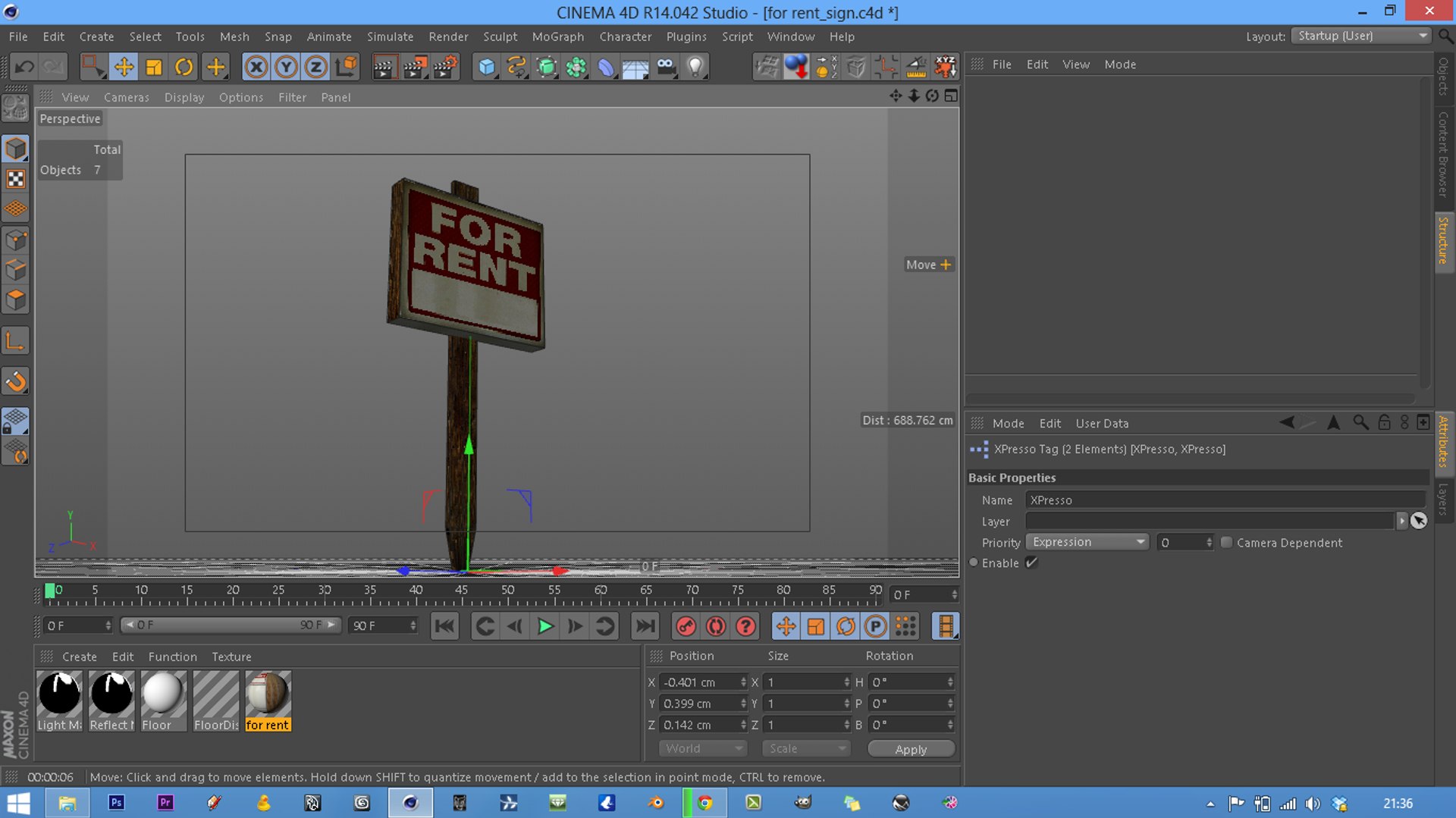
Task: Open the Layout Startup dropdown
Action: (1360, 36)
